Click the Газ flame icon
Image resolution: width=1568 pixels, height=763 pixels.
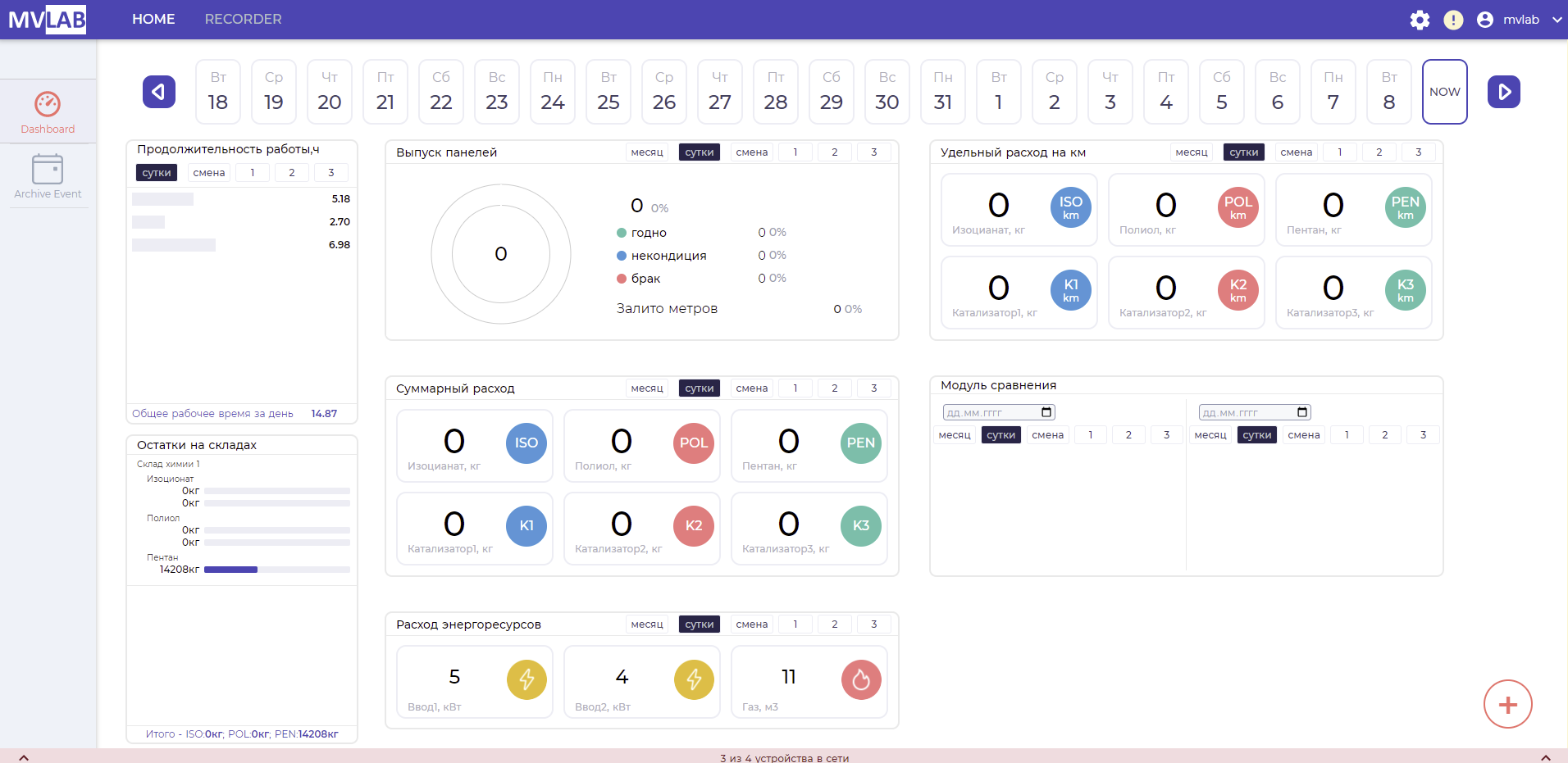point(861,679)
